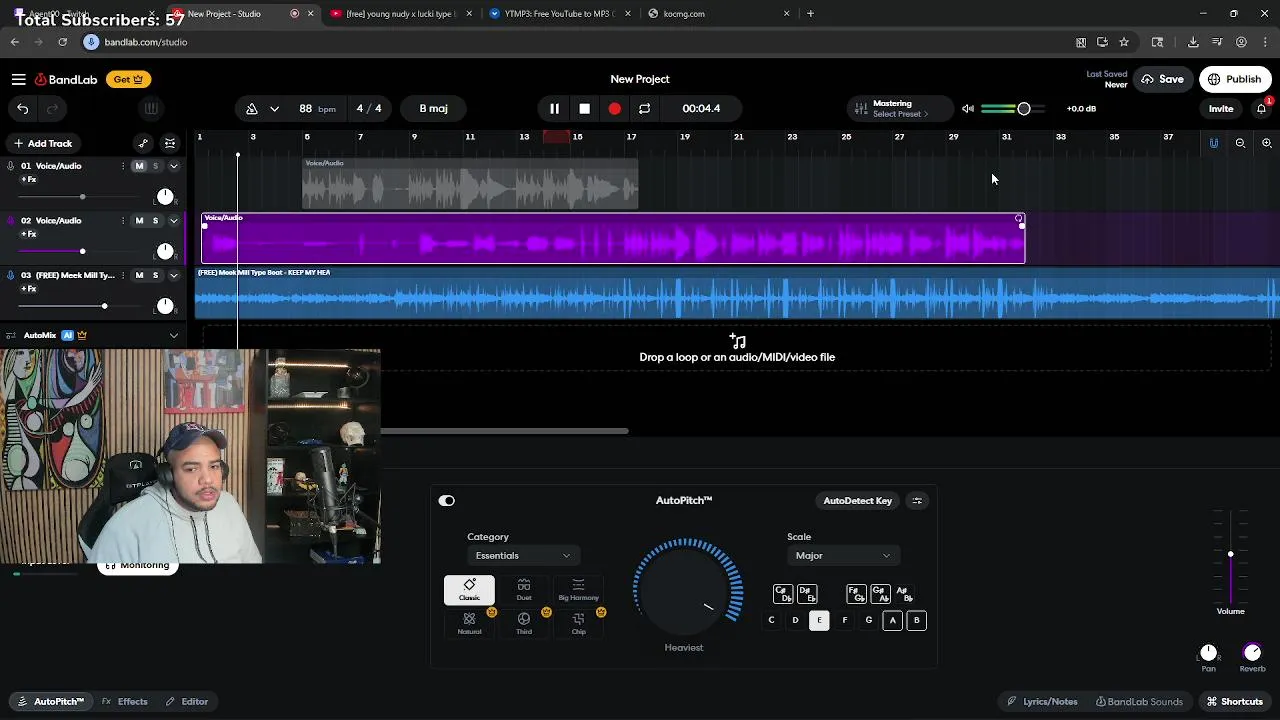Toggle AutoPitch on/off switch
This screenshot has width=1280, height=720.
pos(447,501)
